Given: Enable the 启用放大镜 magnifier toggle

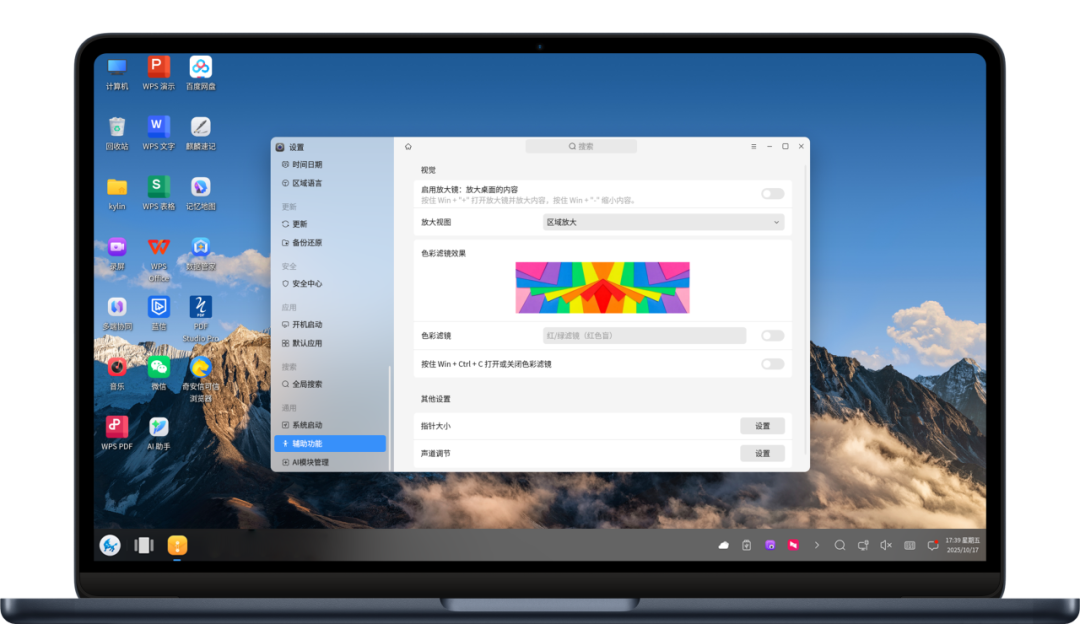Looking at the screenshot, I should [x=772, y=194].
